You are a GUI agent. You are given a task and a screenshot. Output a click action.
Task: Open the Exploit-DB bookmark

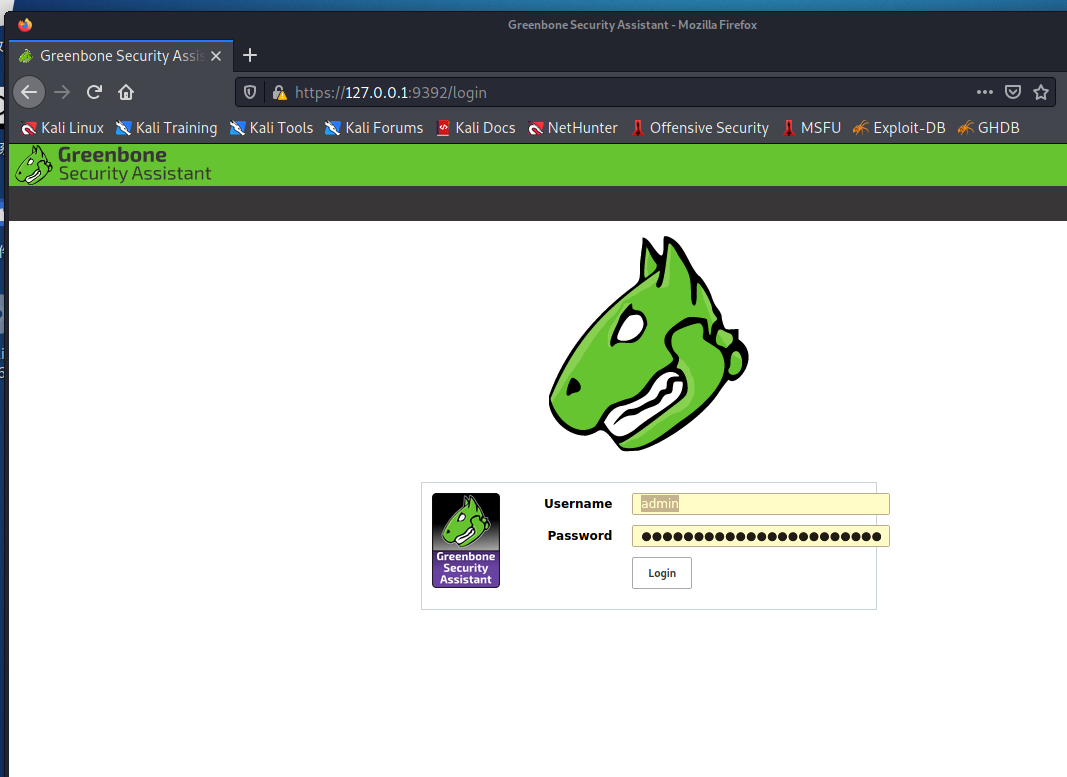point(899,128)
